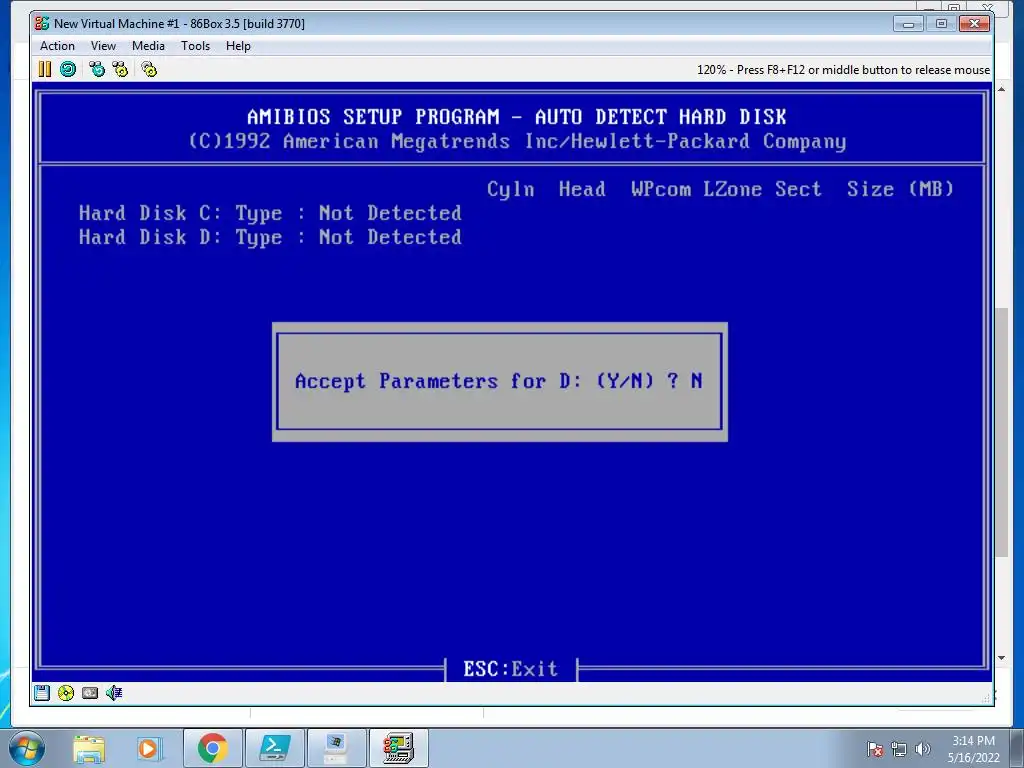This screenshot has width=1024, height=768.
Task: Click the Cyln column header
Action: click(x=511, y=189)
